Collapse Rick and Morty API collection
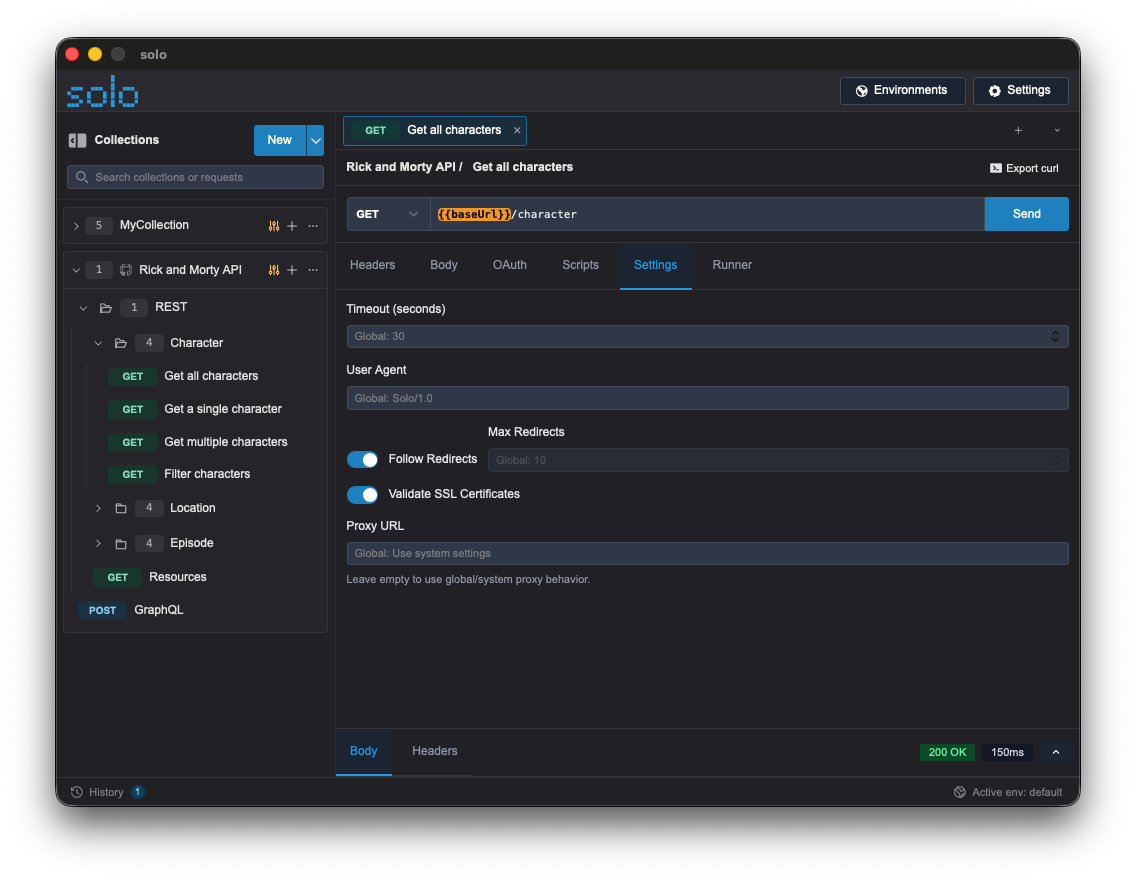Viewport: 1136px width, 880px height. click(76, 270)
